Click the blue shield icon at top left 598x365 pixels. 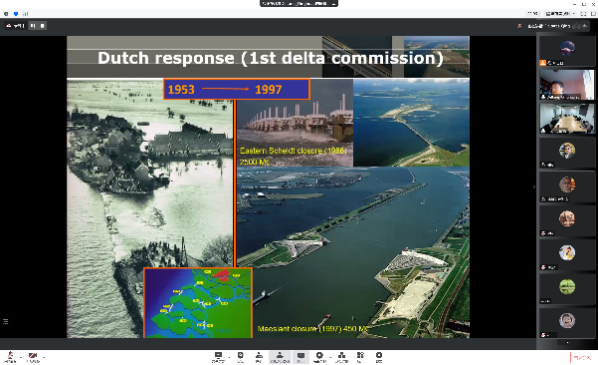(x=16, y=14)
